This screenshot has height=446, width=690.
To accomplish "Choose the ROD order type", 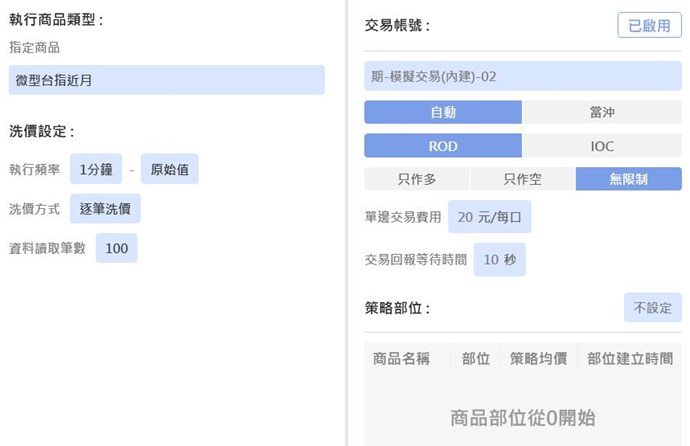I will click(x=442, y=146).
